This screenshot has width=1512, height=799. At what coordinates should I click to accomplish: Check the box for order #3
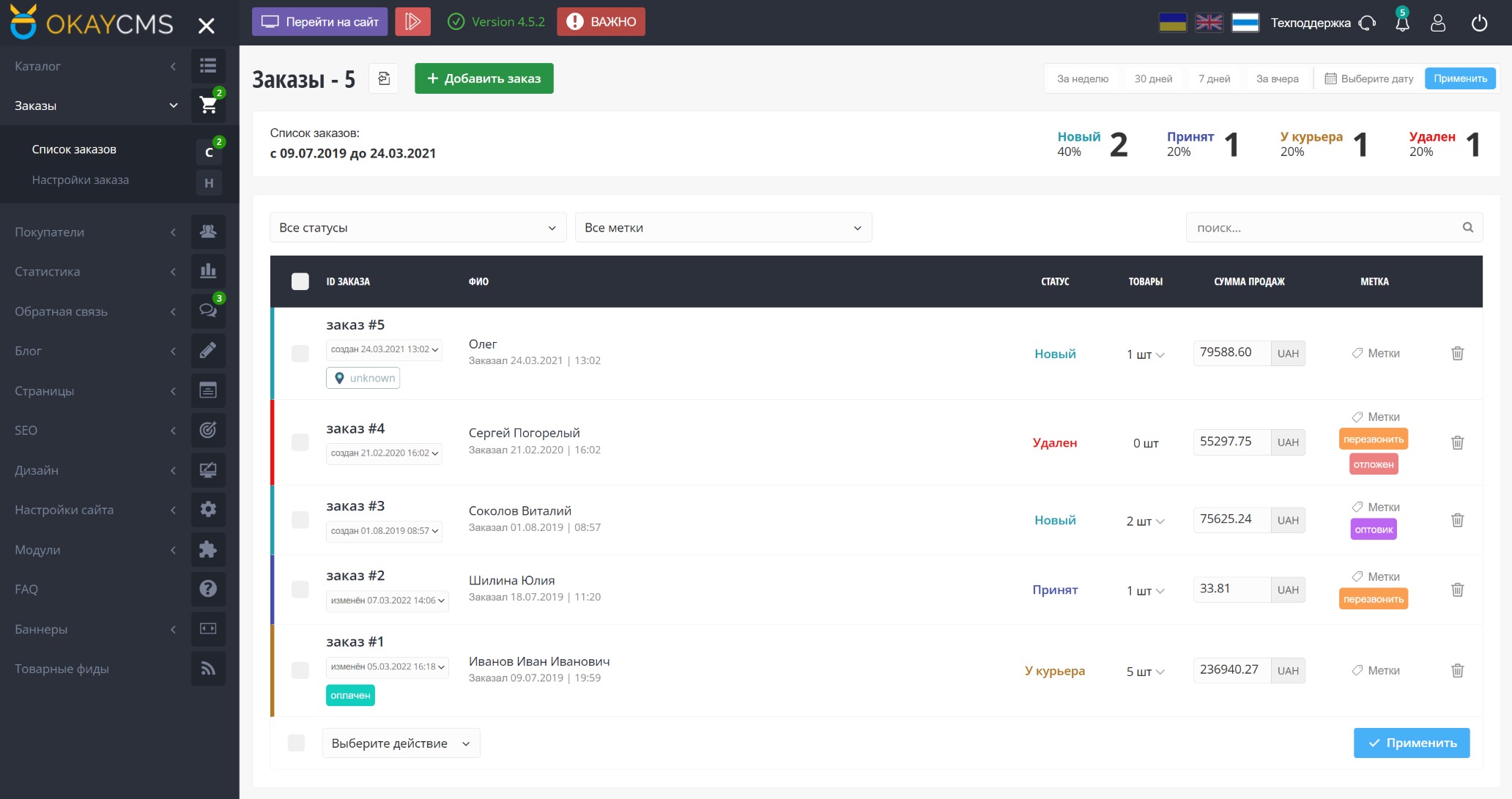(x=300, y=520)
